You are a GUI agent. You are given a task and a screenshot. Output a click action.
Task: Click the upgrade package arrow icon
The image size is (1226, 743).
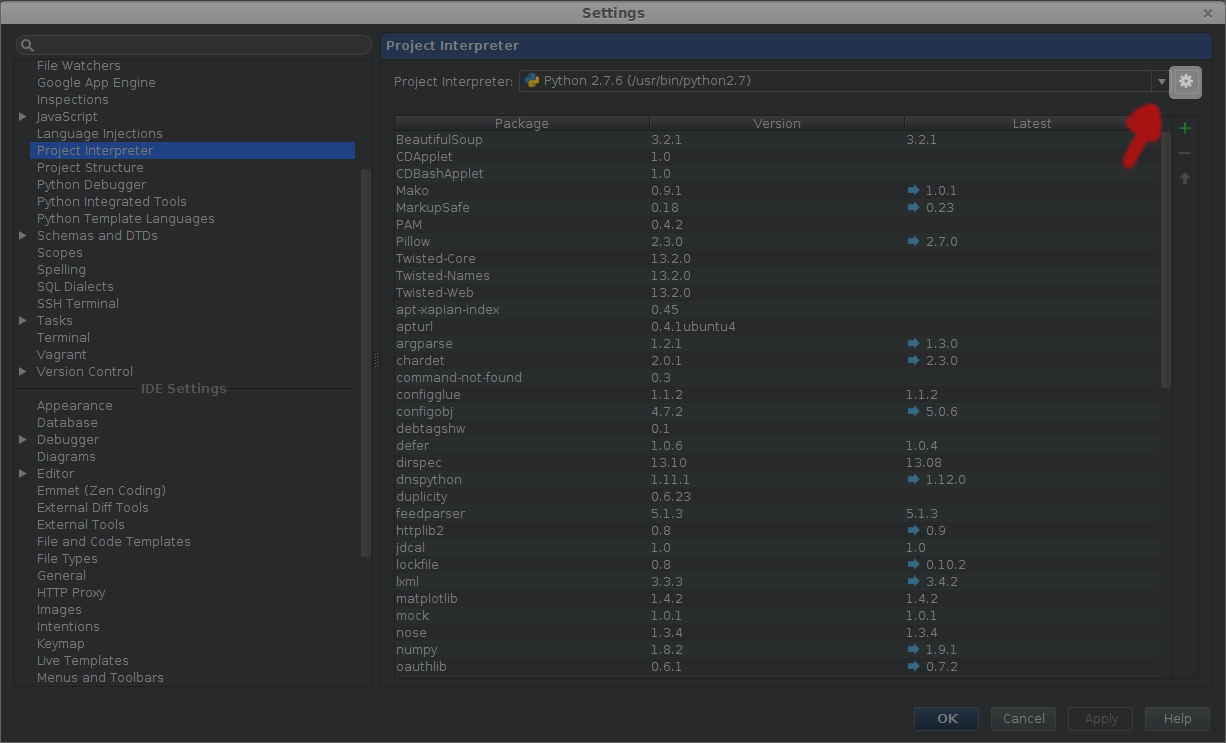(1185, 178)
